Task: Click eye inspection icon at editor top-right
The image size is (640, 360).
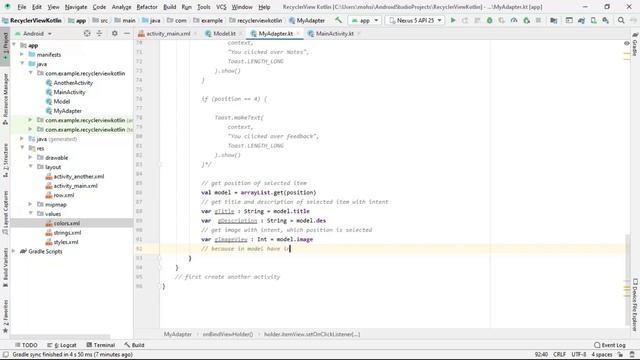Action: pos(627,43)
